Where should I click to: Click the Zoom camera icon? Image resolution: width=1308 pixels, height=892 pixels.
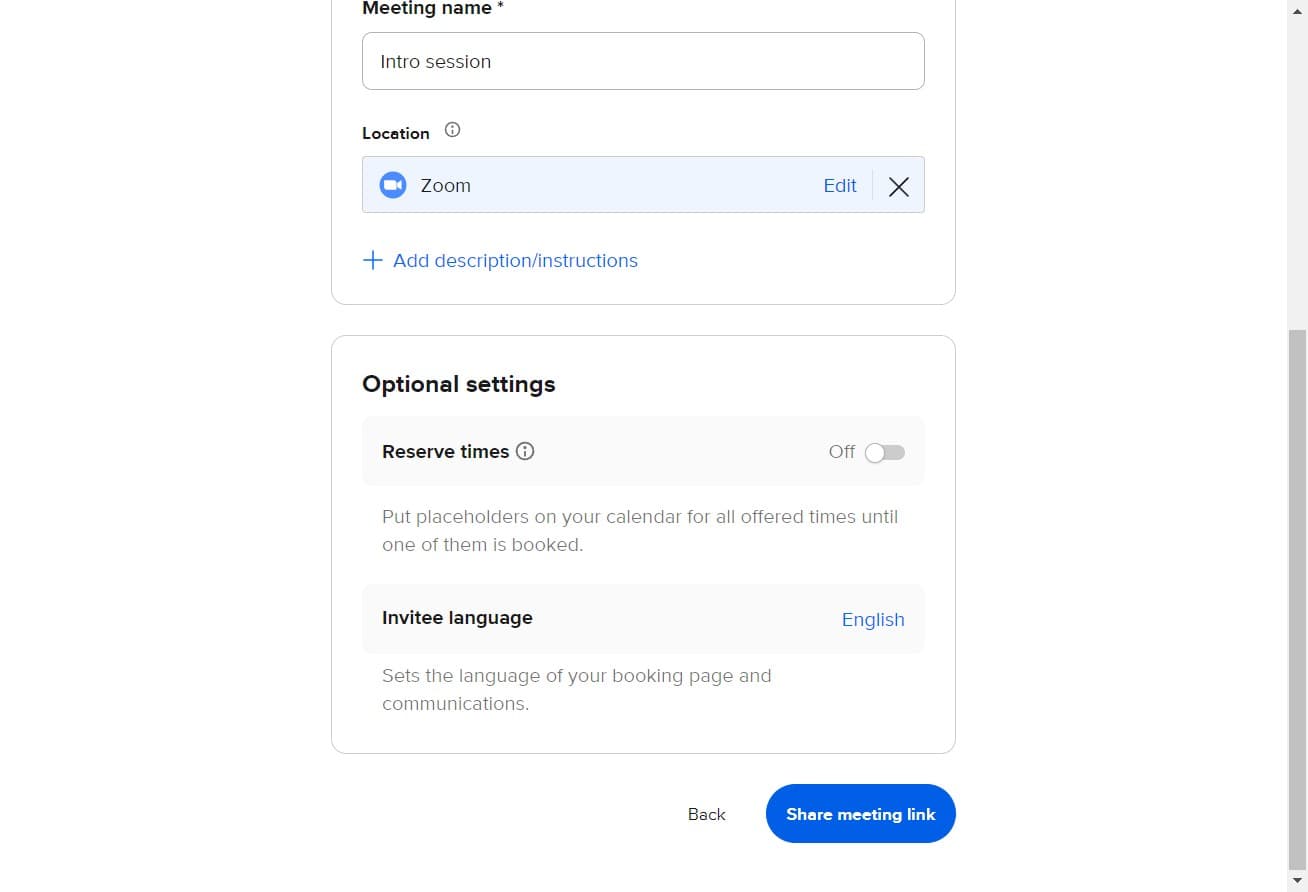pos(393,185)
